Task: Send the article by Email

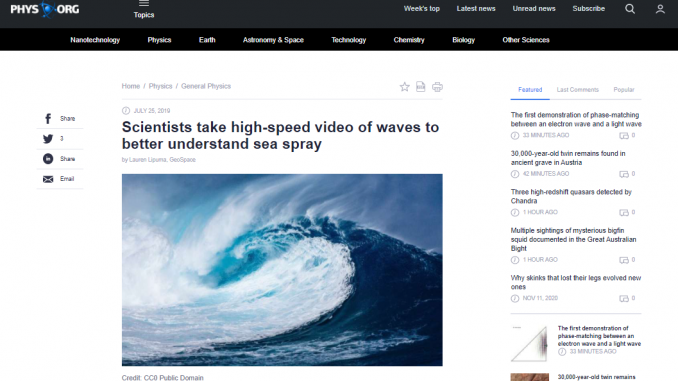Action: pyautogui.click(x=59, y=179)
